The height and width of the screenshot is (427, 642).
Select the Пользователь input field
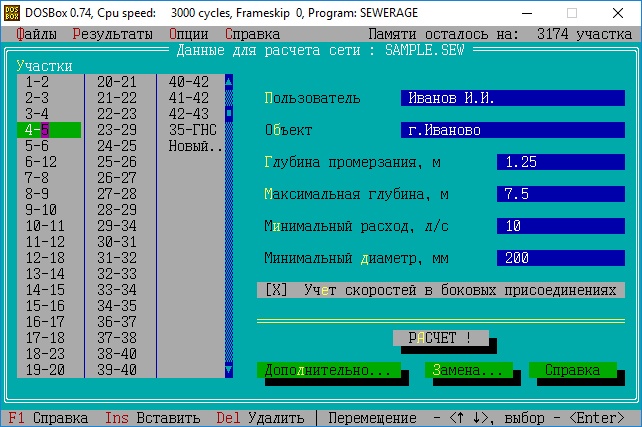(x=512, y=98)
